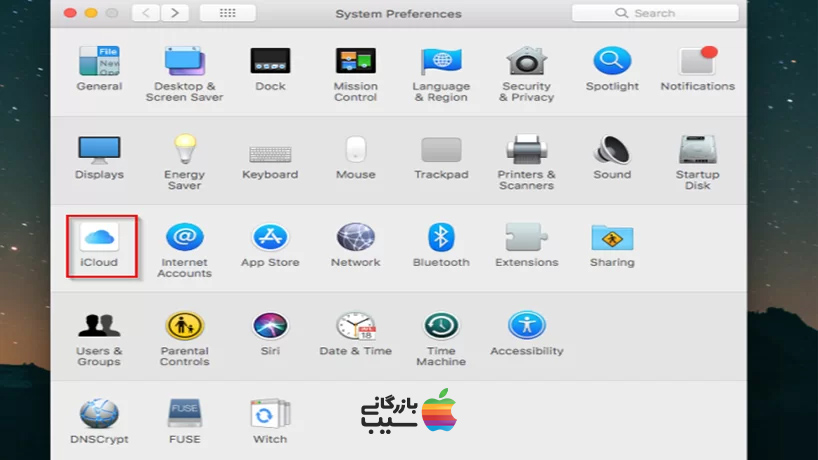Open Siri preferences

[x=270, y=334]
